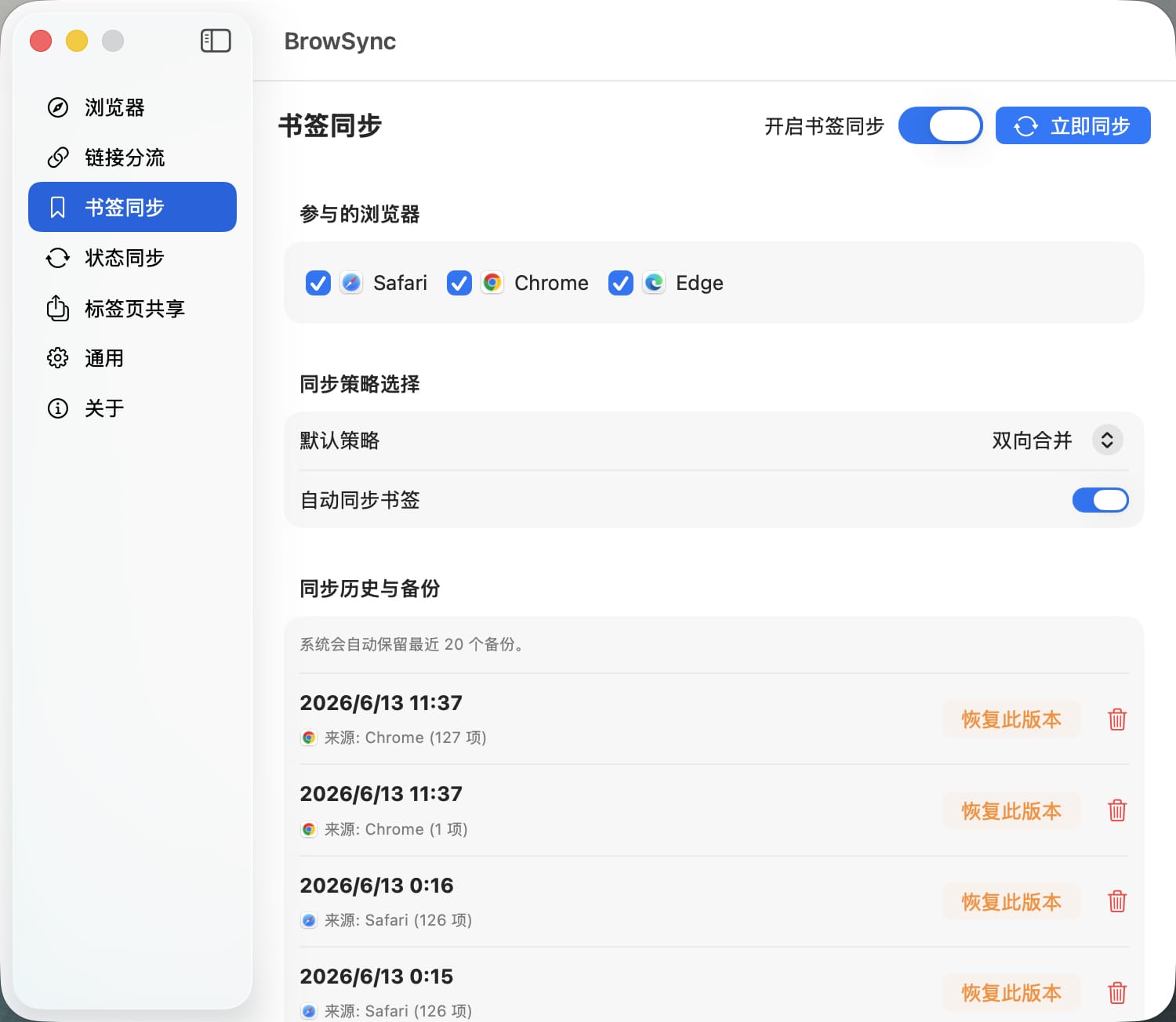Delete the 11:37 Chrome 127 项 backup
This screenshot has width=1176, height=1022.
tap(1117, 719)
